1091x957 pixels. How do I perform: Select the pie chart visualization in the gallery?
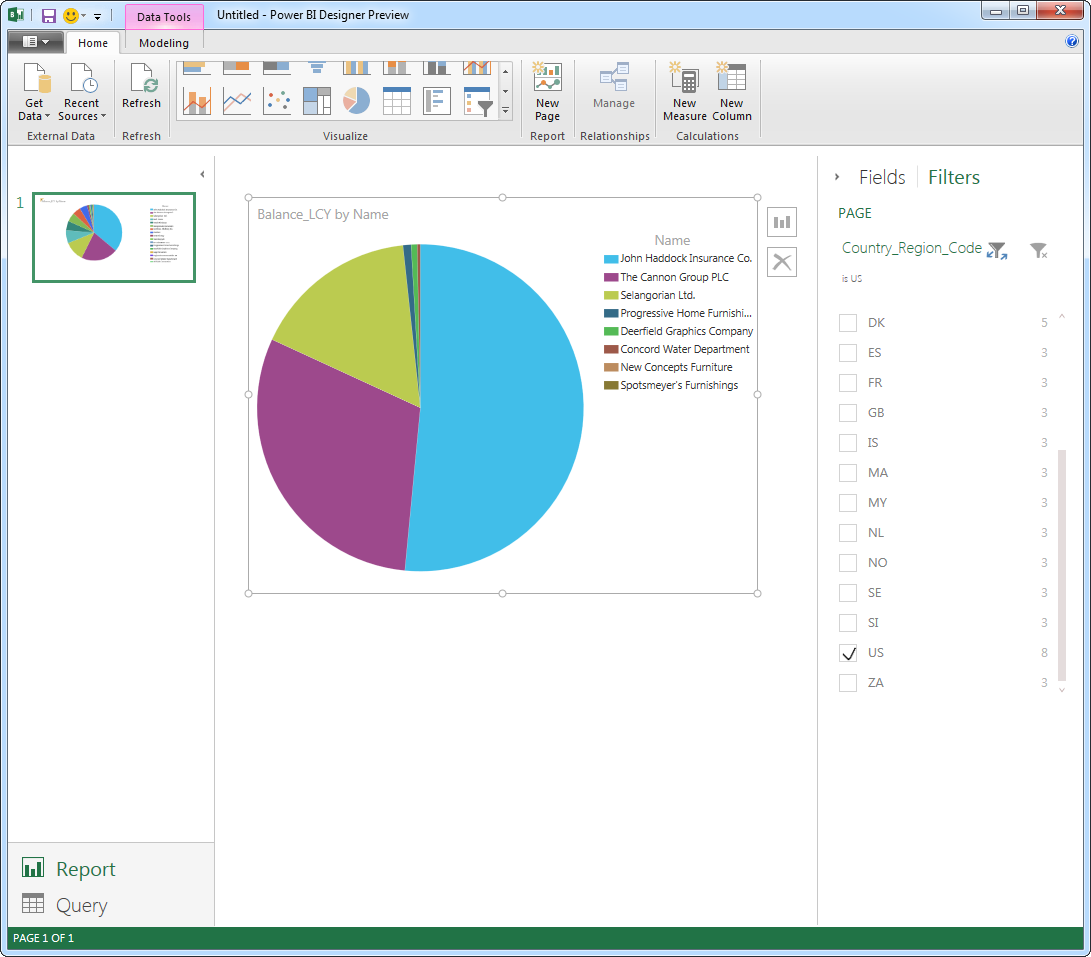point(357,101)
